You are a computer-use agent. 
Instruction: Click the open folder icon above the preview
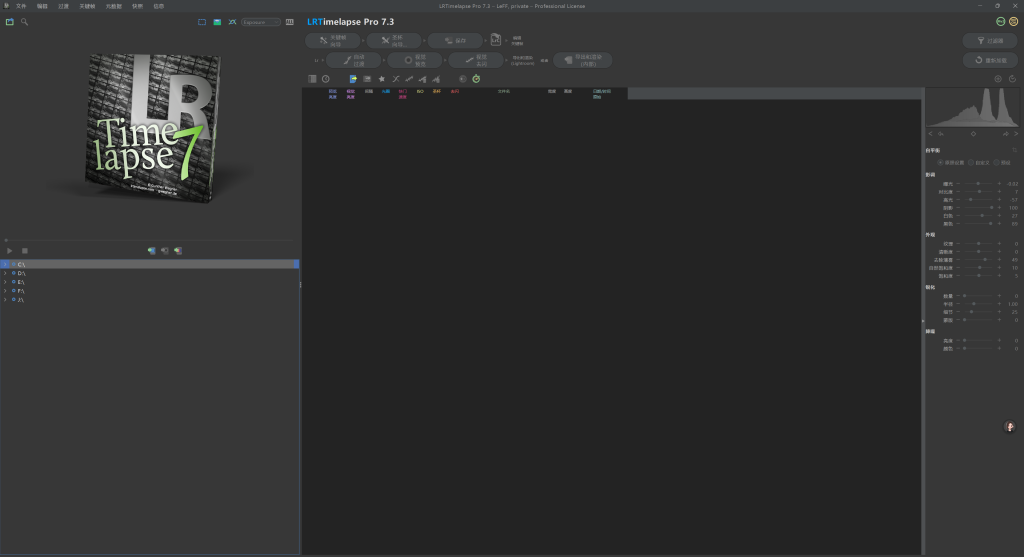[x=10, y=21]
